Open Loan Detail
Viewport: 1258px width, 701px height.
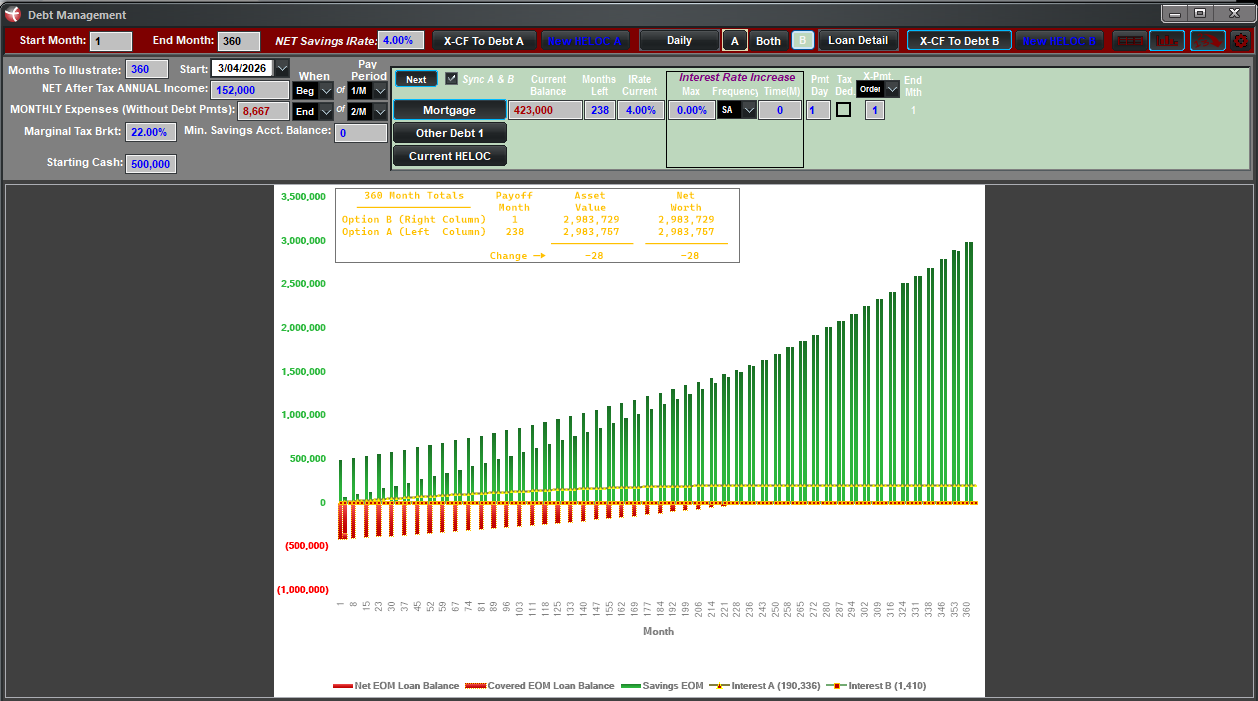[858, 41]
